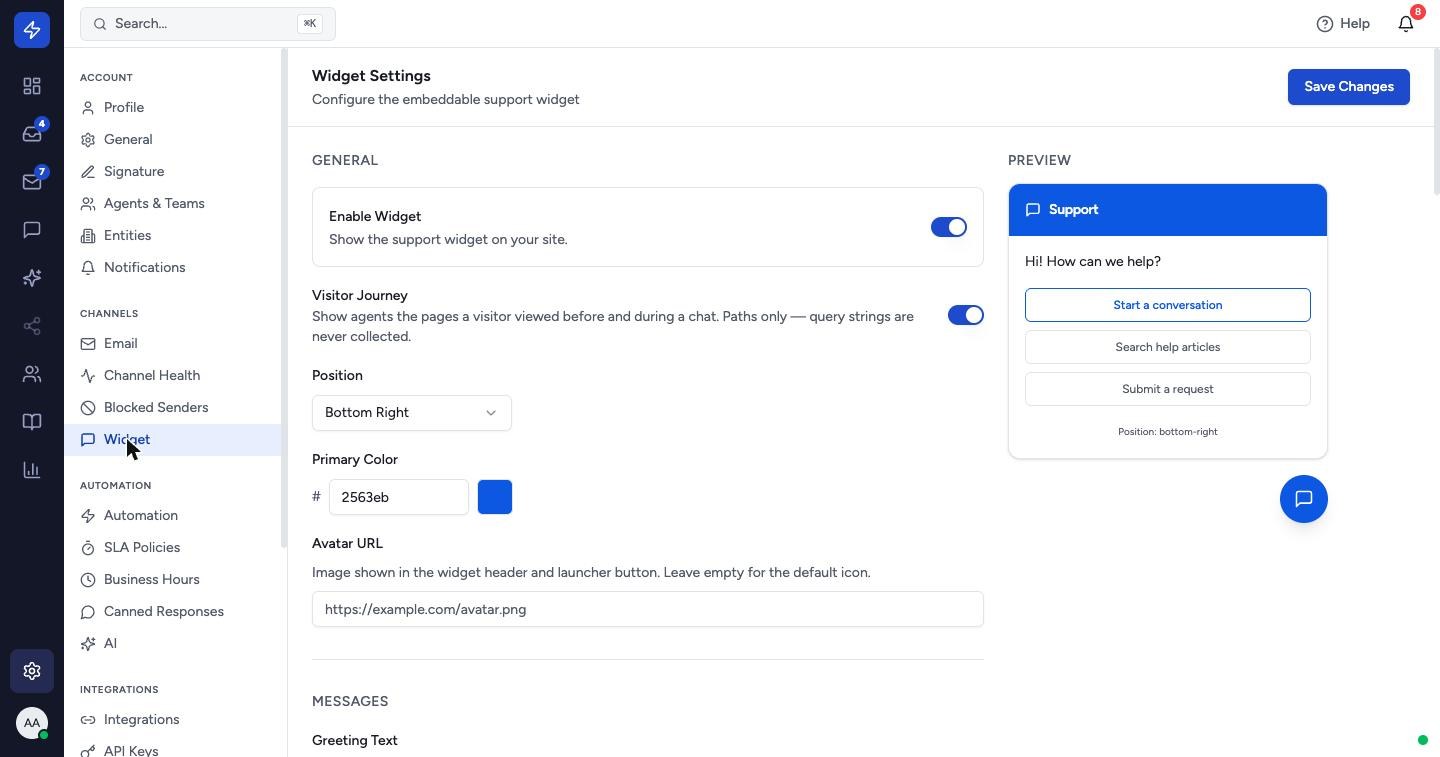This screenshot has height=757, width=1440.
Task: Click Search help articles in preview
Action: point(1168,347)
